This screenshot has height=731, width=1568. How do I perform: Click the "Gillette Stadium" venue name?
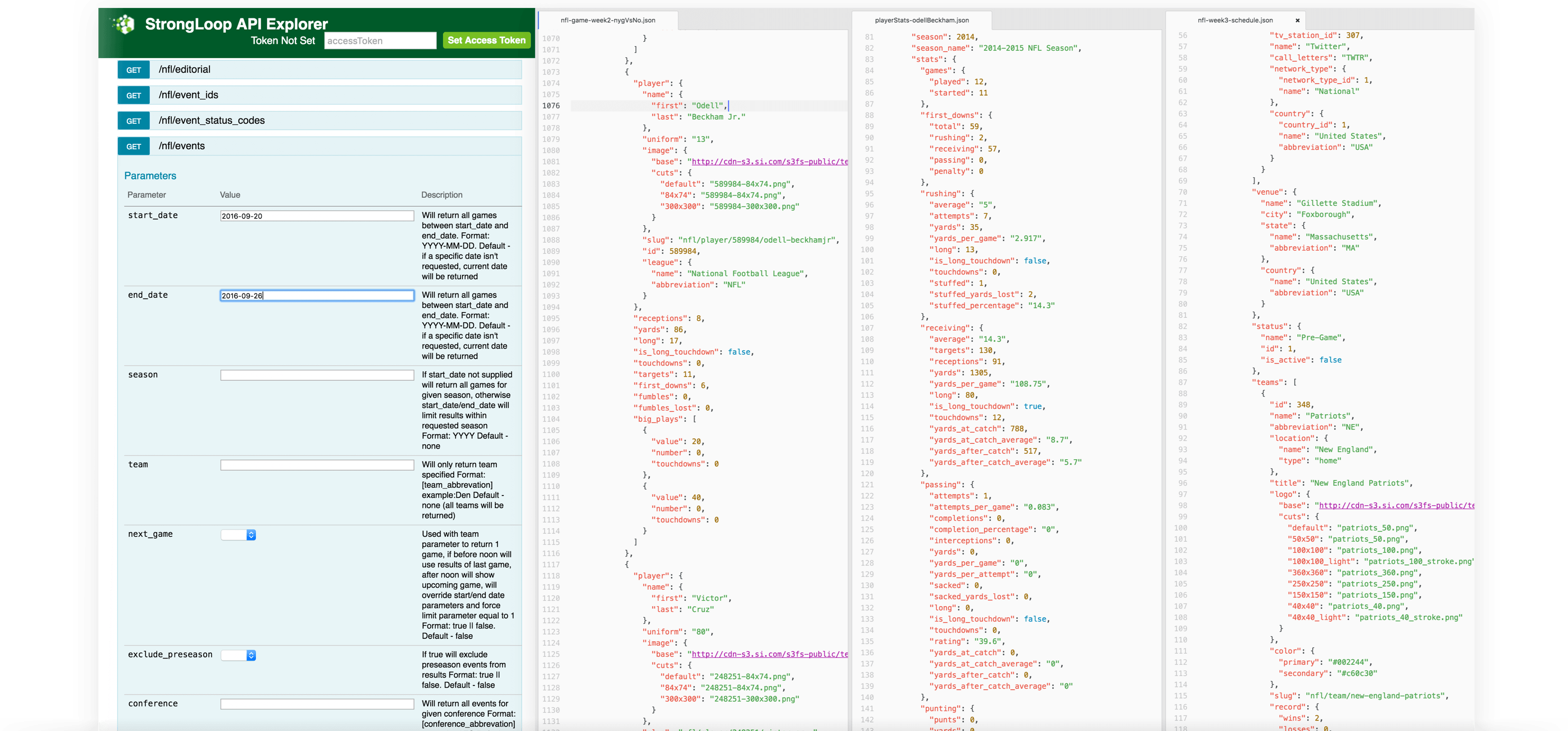[x=1336, y=204]
